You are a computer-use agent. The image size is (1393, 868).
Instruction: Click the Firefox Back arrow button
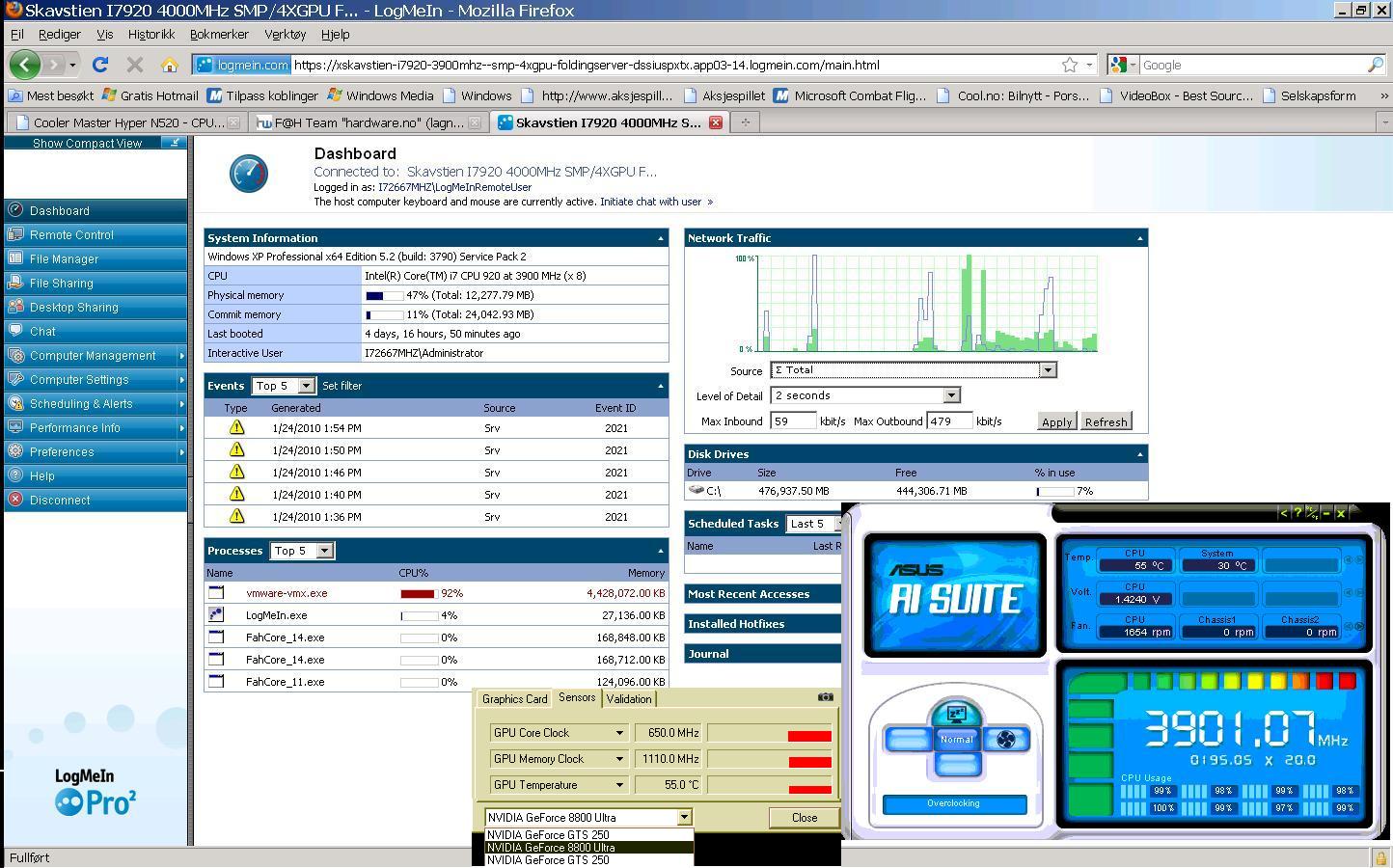pos(25,65)
